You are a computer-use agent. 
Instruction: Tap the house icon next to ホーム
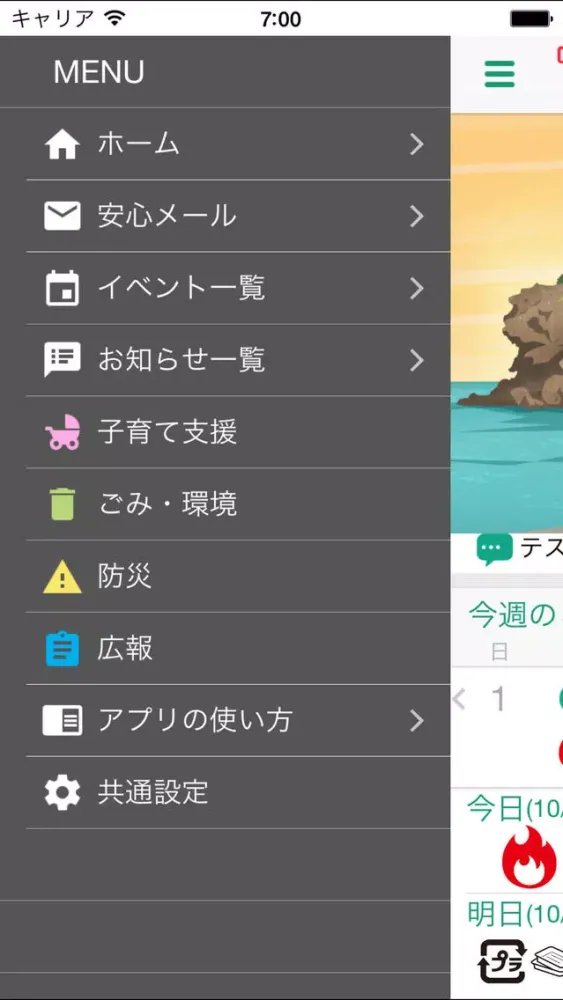[x=62, y=145]
